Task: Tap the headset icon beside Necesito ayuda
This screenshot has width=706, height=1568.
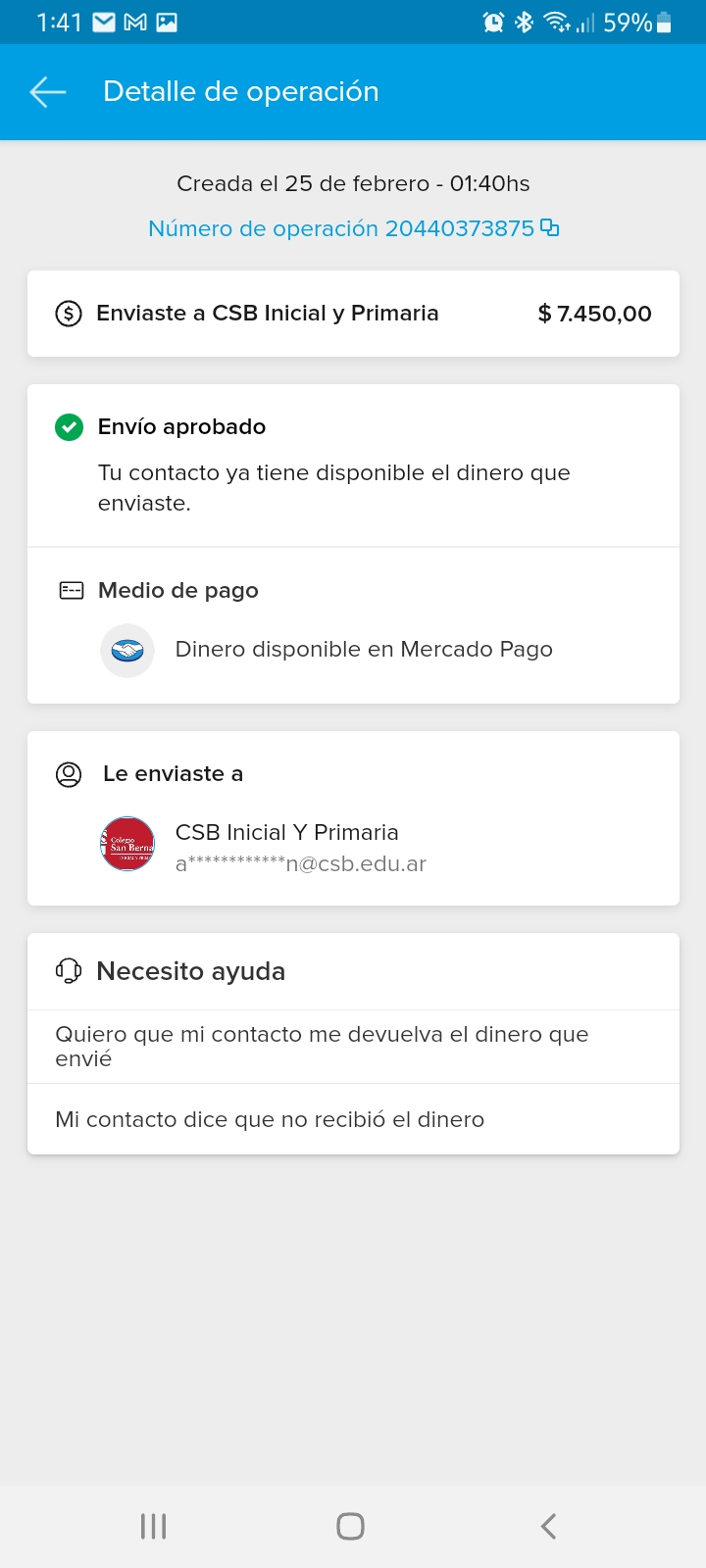Action: 69,971
